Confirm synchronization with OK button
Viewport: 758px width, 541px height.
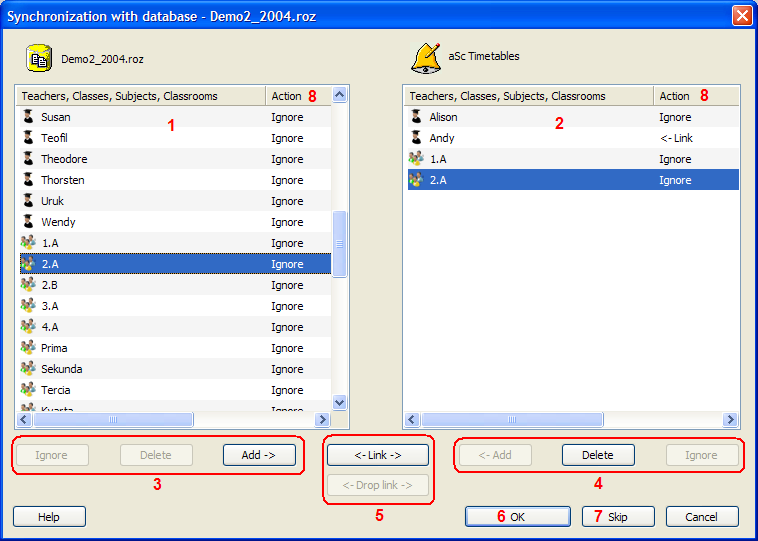[517, 517]
